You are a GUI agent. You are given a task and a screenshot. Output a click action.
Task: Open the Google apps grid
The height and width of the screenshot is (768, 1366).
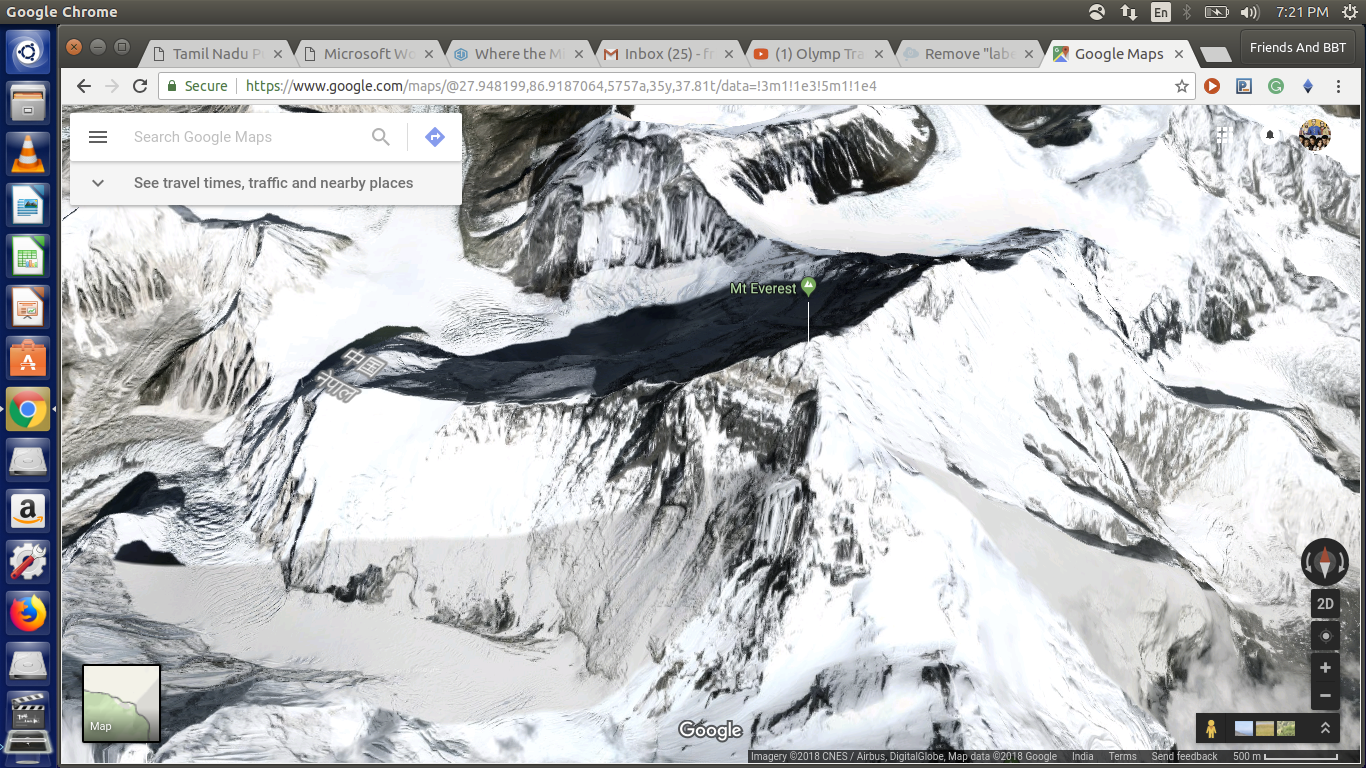(x=1222, y=134)
